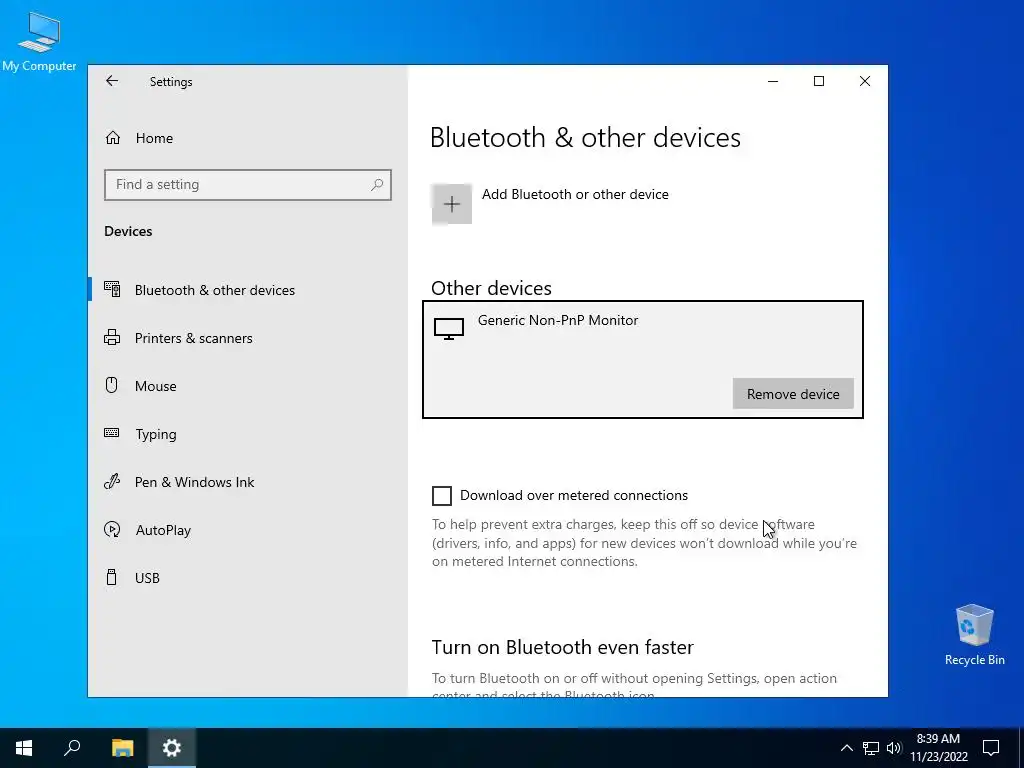Open the Windows Start menu
1024x768 pixels.
click(24, 748)
